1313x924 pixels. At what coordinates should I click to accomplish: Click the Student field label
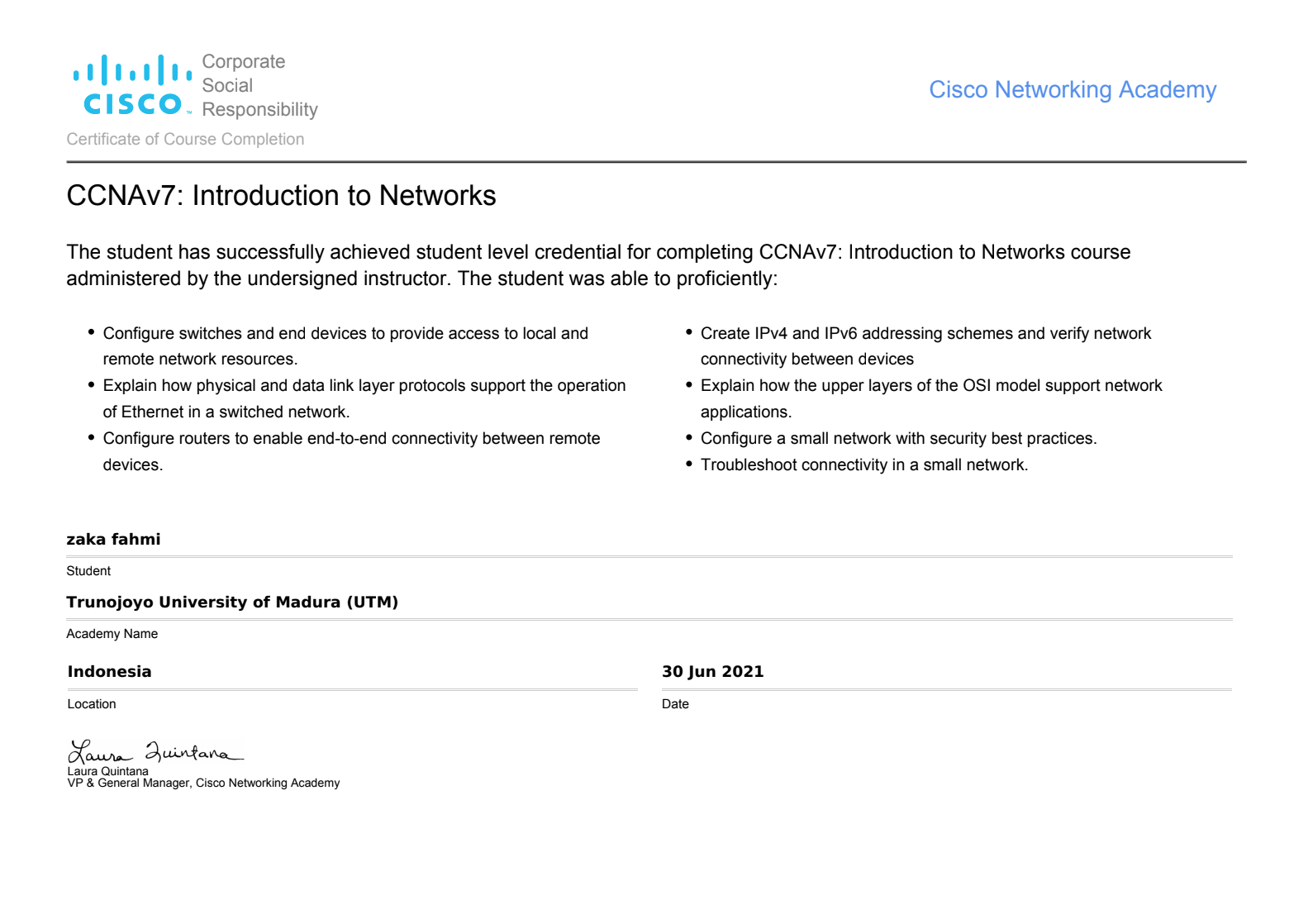click(x=88, y=571)
